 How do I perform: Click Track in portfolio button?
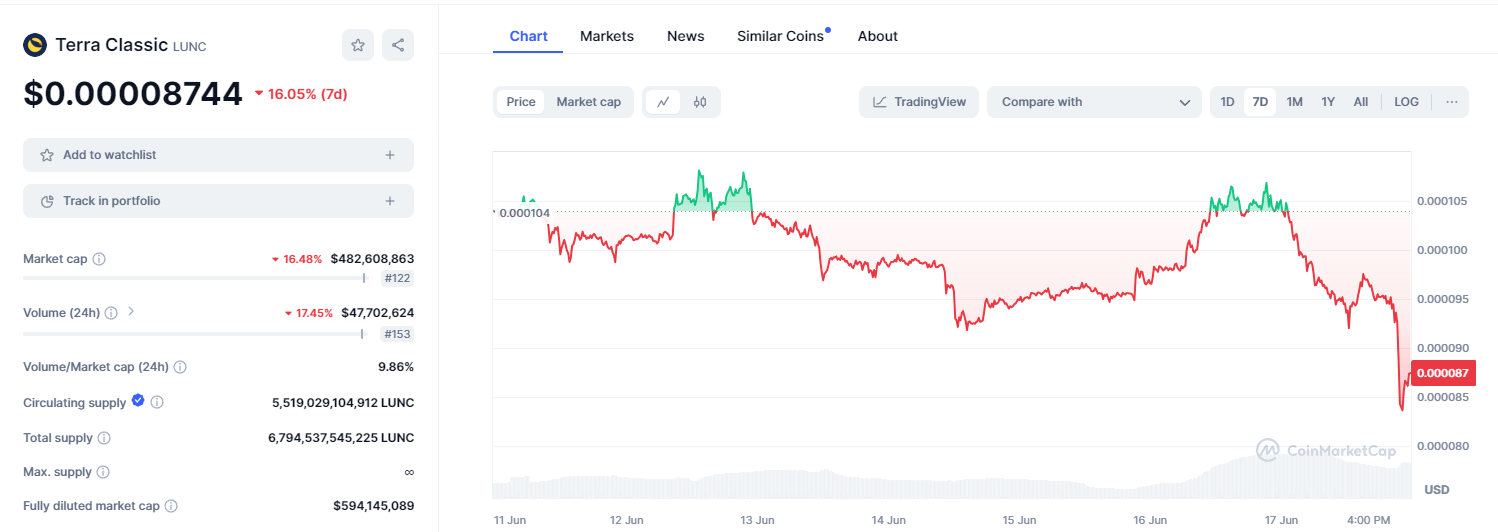(x=218, y=201)
